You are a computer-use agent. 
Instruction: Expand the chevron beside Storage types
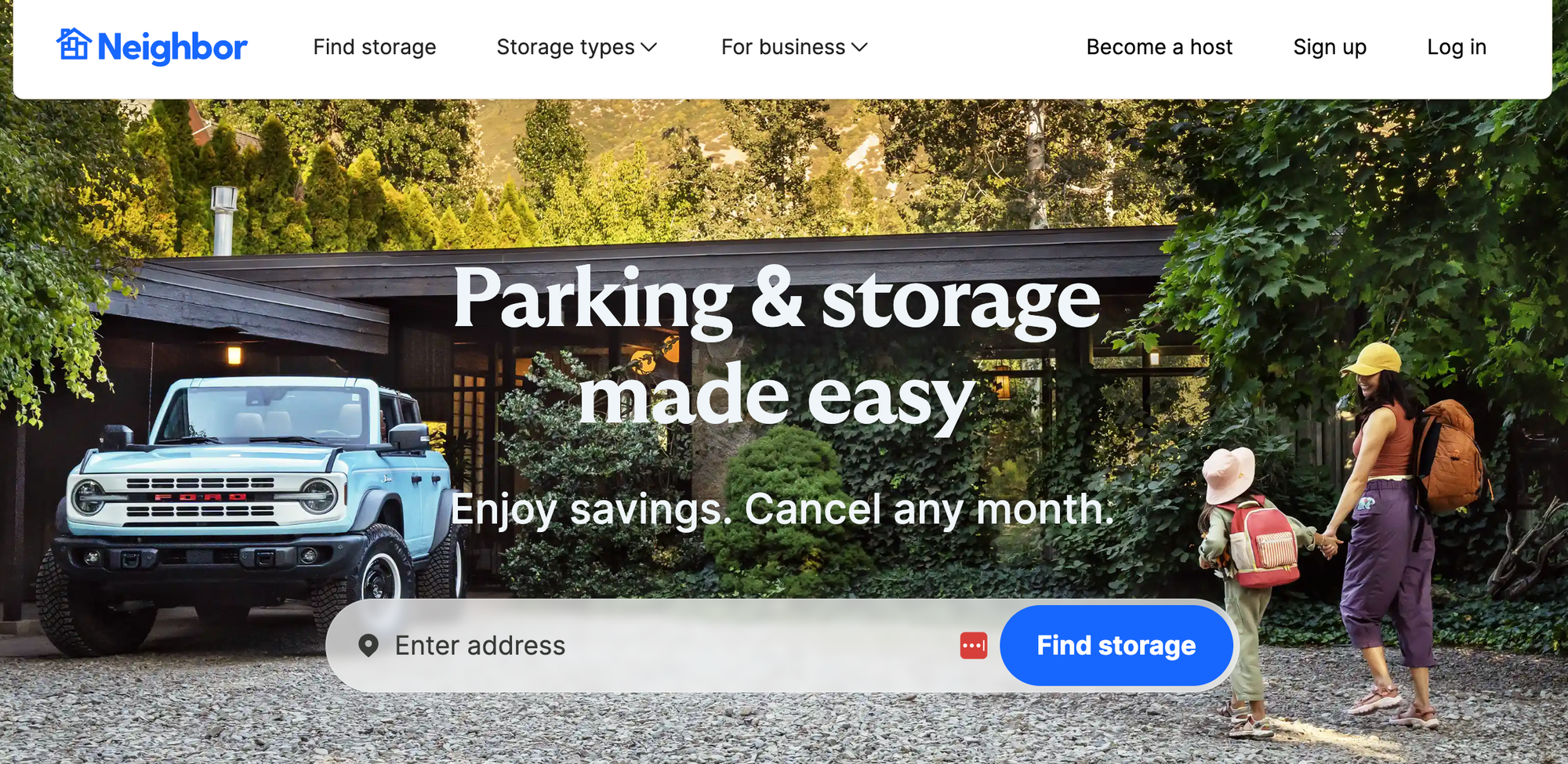click(648, 47)
